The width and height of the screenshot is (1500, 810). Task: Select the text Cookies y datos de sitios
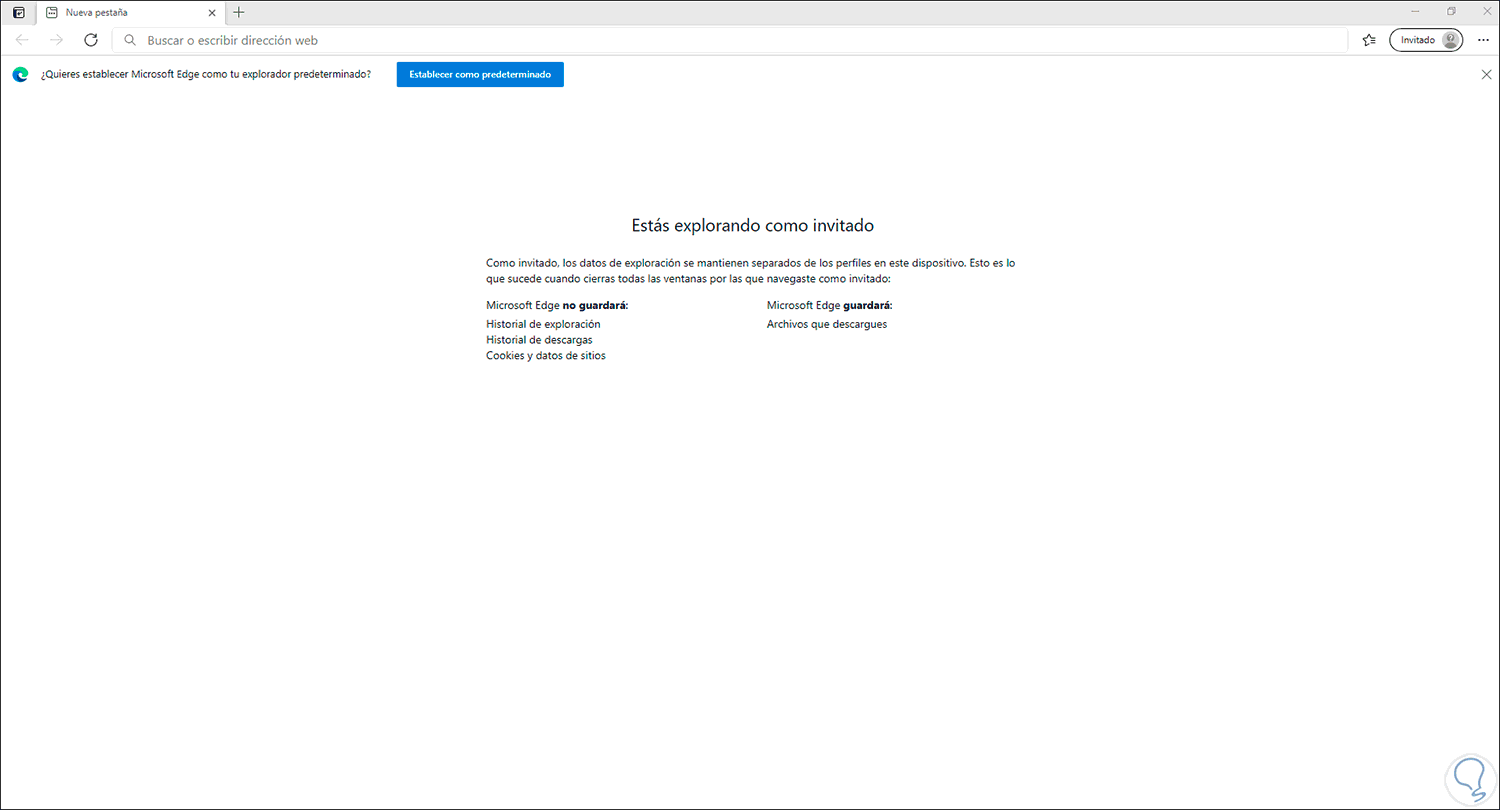[x=546, y=356]
